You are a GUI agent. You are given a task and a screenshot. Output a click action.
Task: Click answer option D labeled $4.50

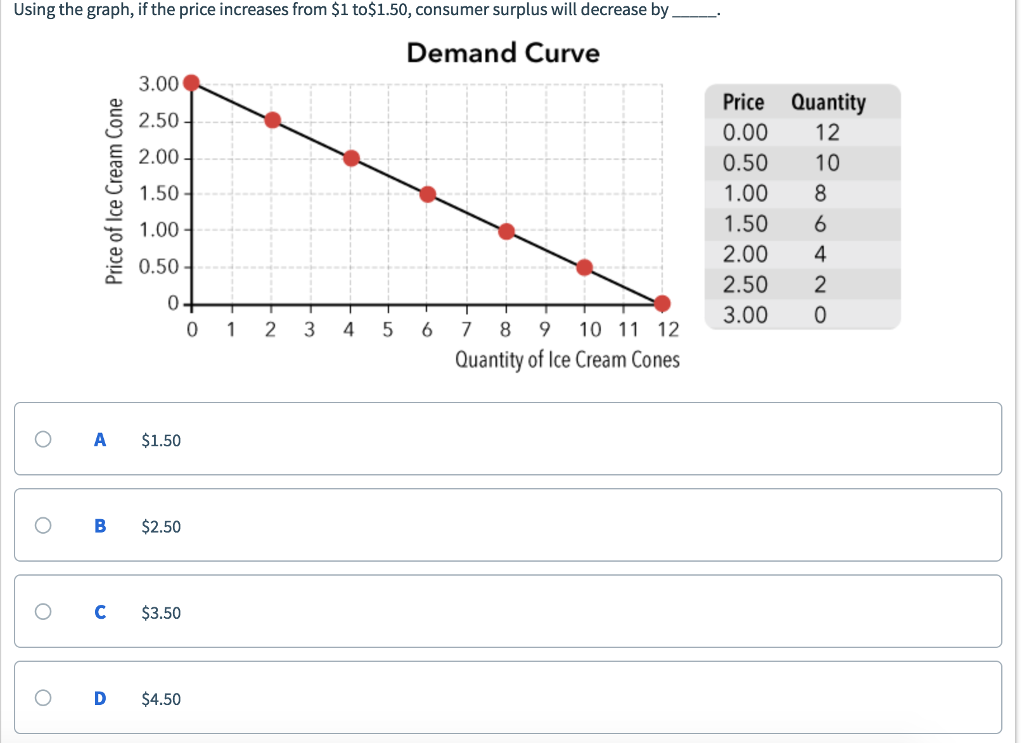click(160, 698)
